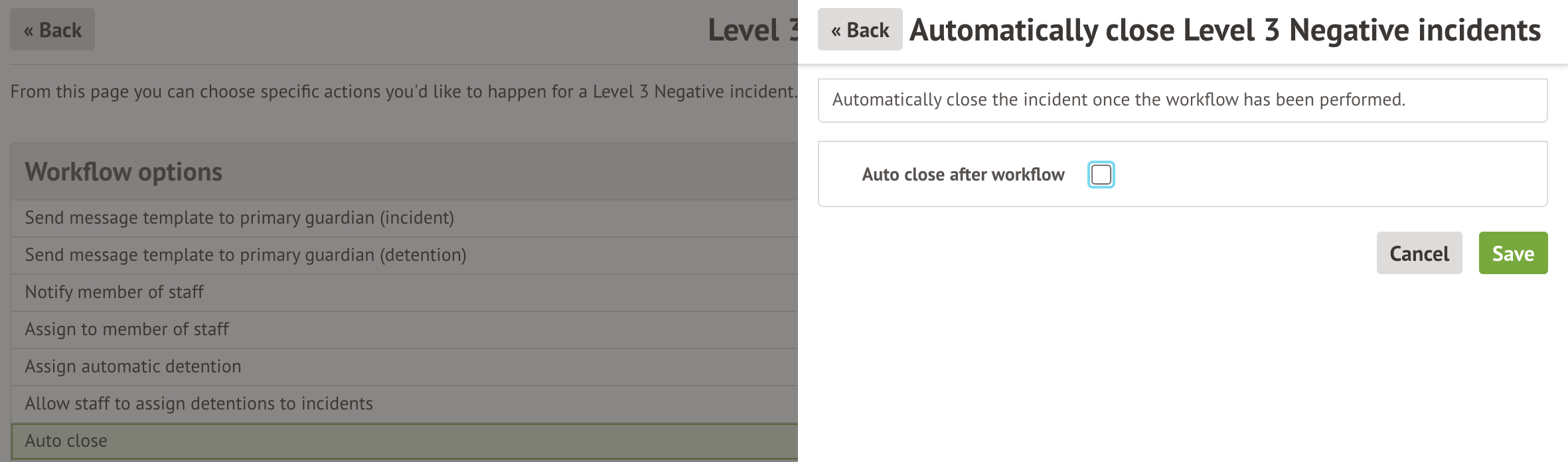The width and height of the screenshot is (1568, 462).
Task: Click the double-chevron icon on dimmed page's Back button
Action: pos(29,31)
